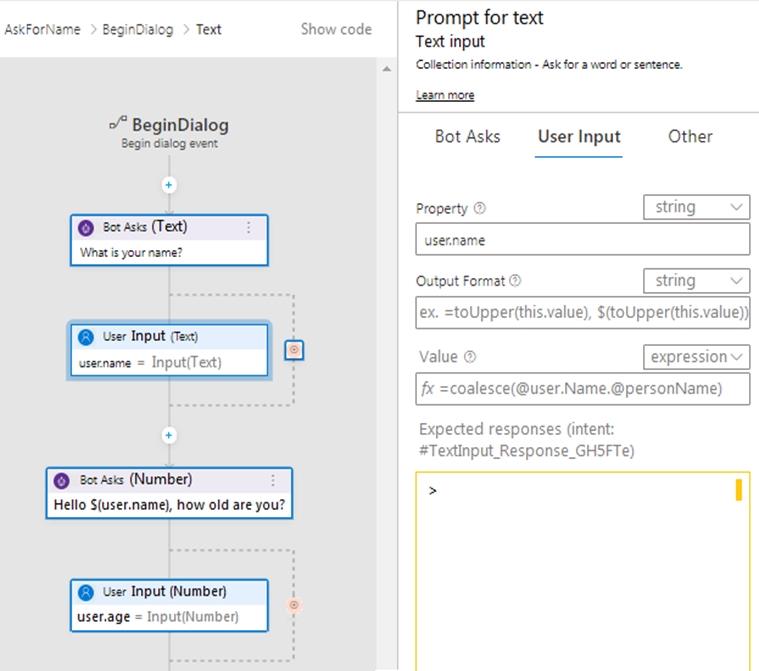Click the Show code button
Screen dimensions: 759x671
coord(336,29)
